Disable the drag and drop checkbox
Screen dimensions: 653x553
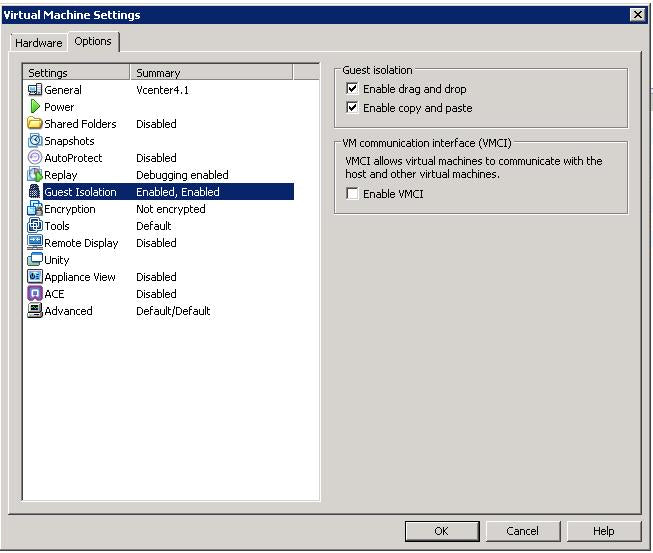click(352, 89)
